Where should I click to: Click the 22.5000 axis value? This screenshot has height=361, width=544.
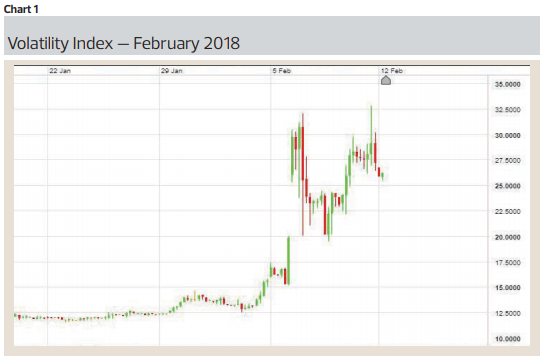pyautogui.click(x=508, y=212)
